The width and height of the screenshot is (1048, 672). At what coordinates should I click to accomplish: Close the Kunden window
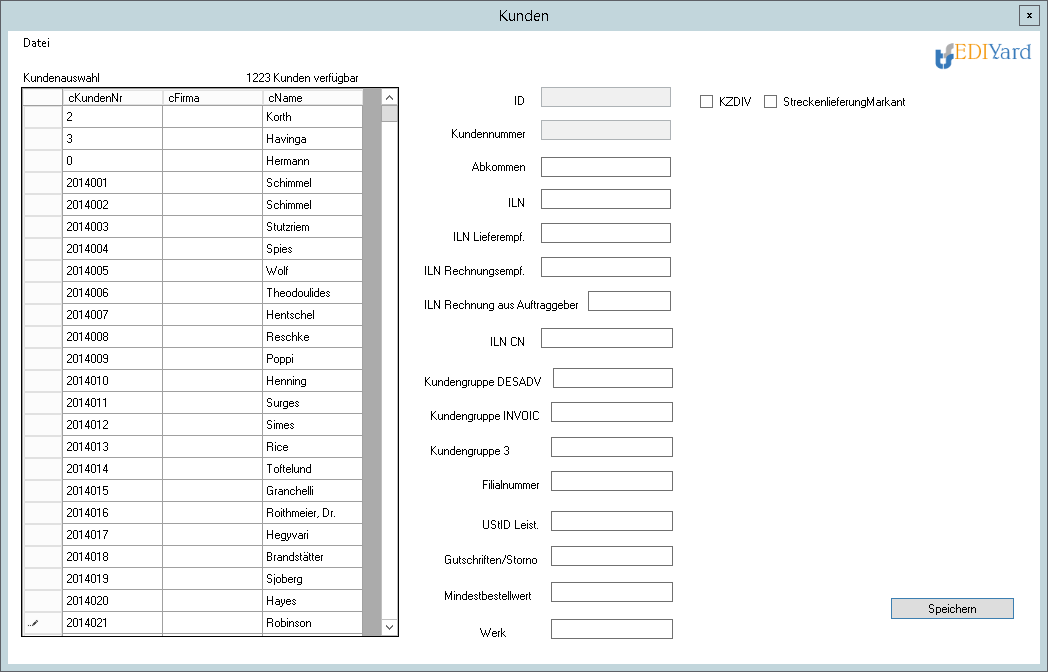(x=1028, y=15)
